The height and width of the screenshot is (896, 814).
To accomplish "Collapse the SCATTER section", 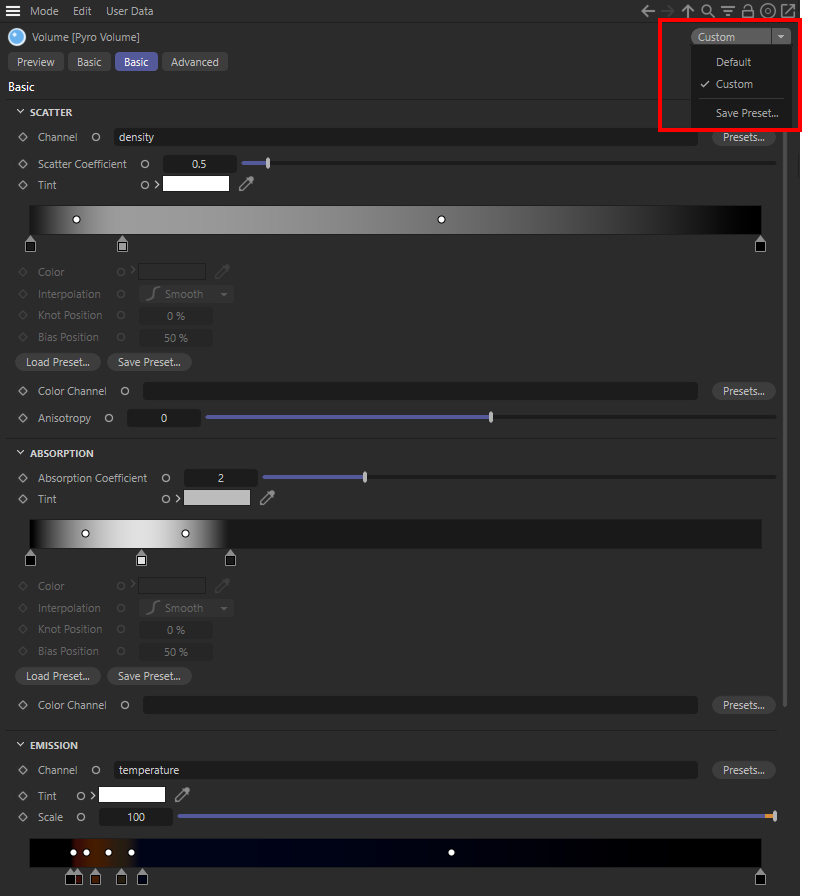I will pos(20,112).
